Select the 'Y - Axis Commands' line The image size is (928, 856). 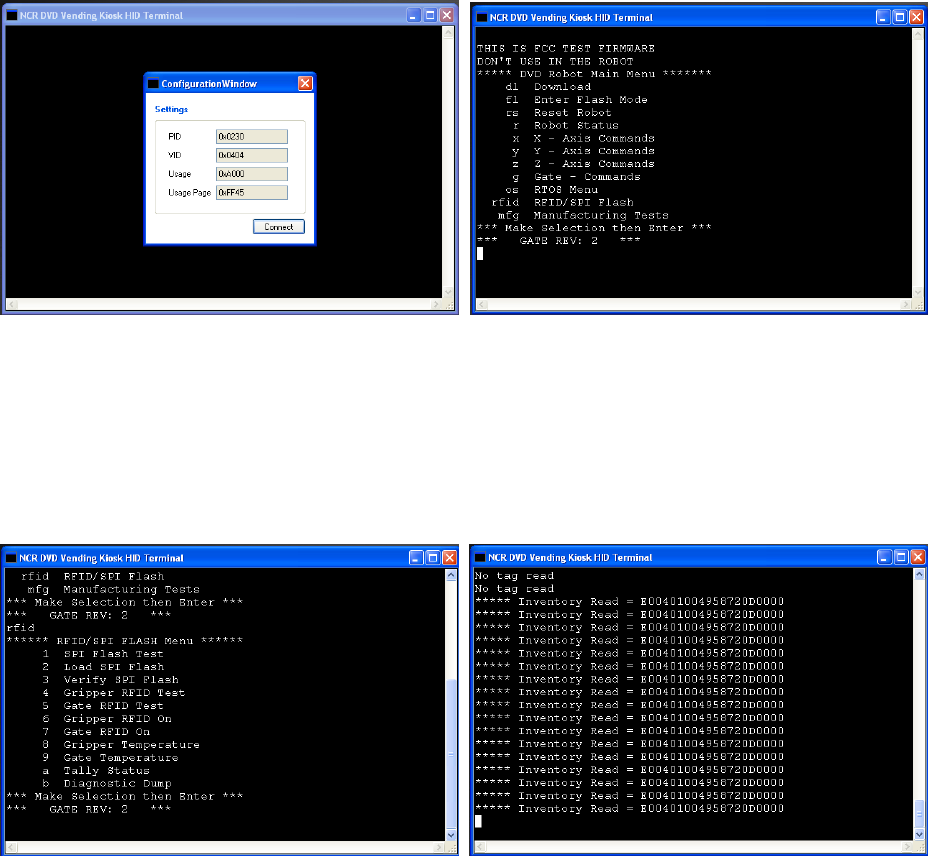[584, 152]
